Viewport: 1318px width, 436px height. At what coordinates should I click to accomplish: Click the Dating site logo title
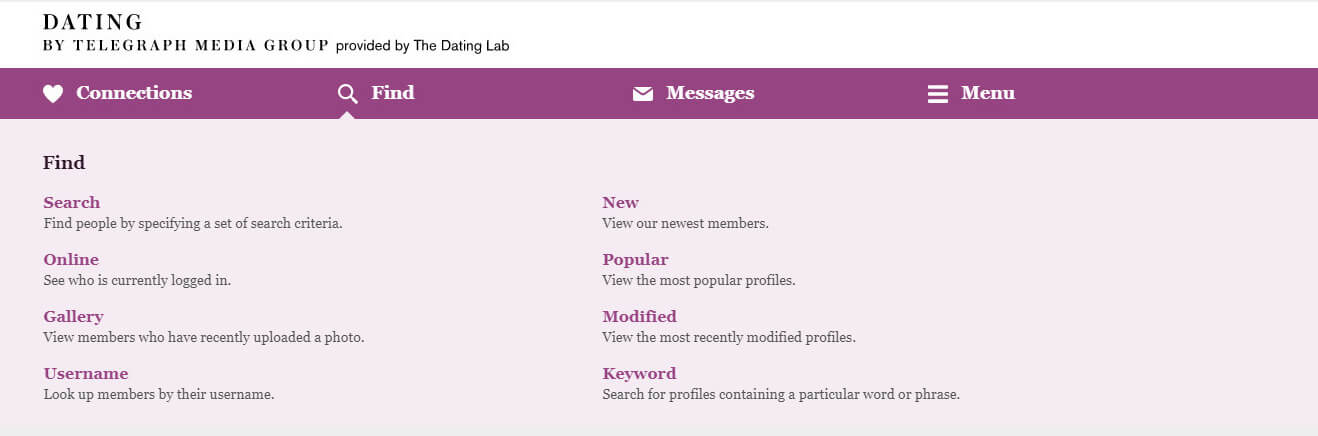[93, 22]
